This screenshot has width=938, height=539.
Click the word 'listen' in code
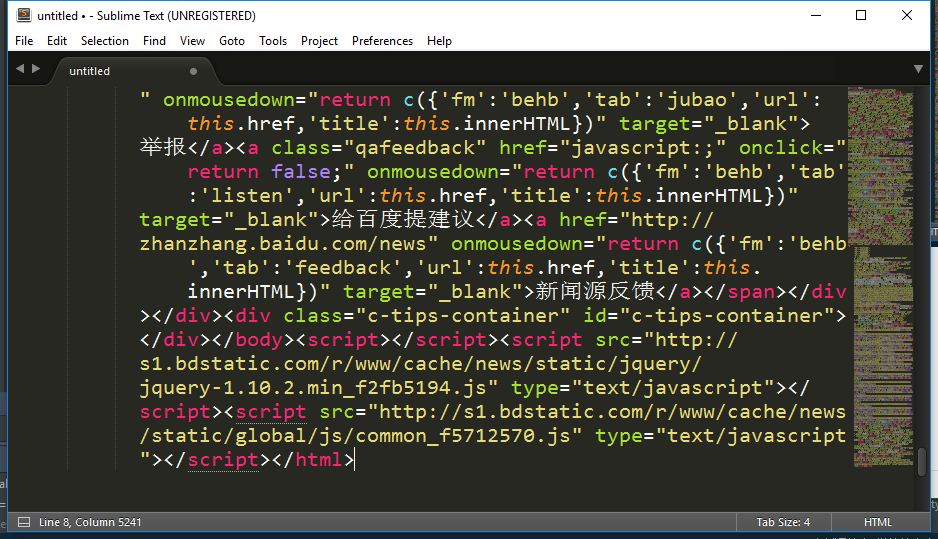[x=247, y=196]
